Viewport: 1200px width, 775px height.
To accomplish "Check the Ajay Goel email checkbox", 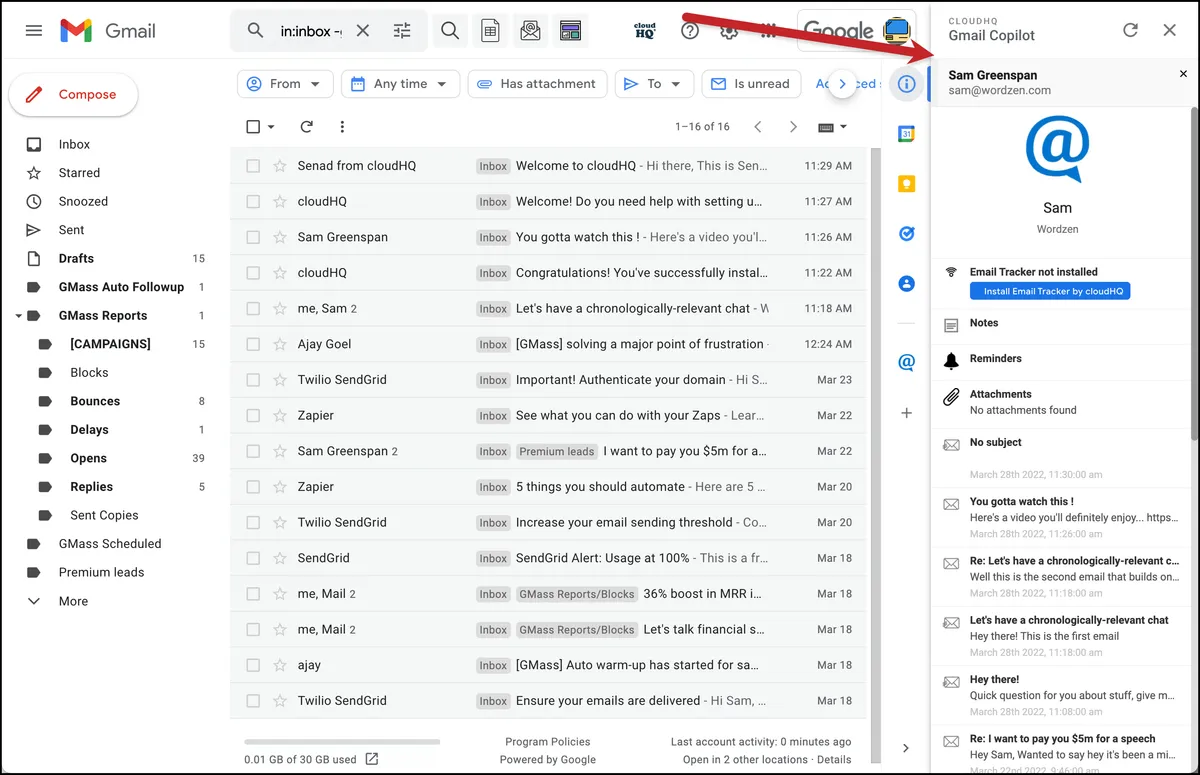I will pyautogui.click(x=253, y=344).
